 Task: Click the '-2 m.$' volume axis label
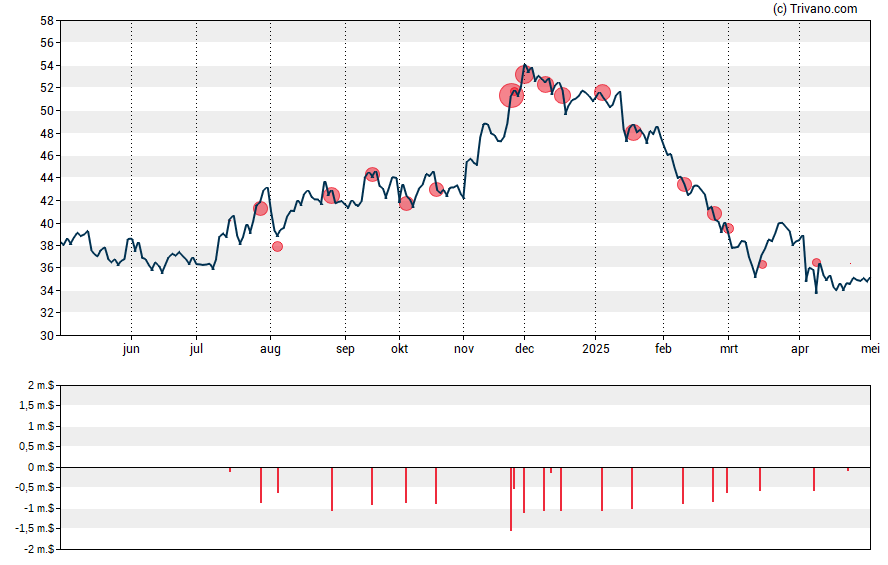point(39,549)
